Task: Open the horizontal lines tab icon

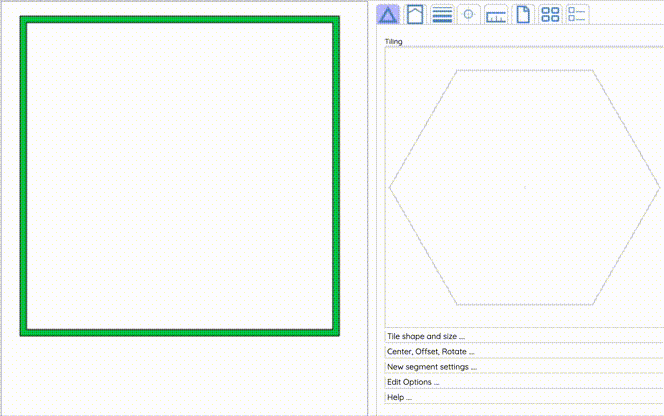Action: click(442, 14)
